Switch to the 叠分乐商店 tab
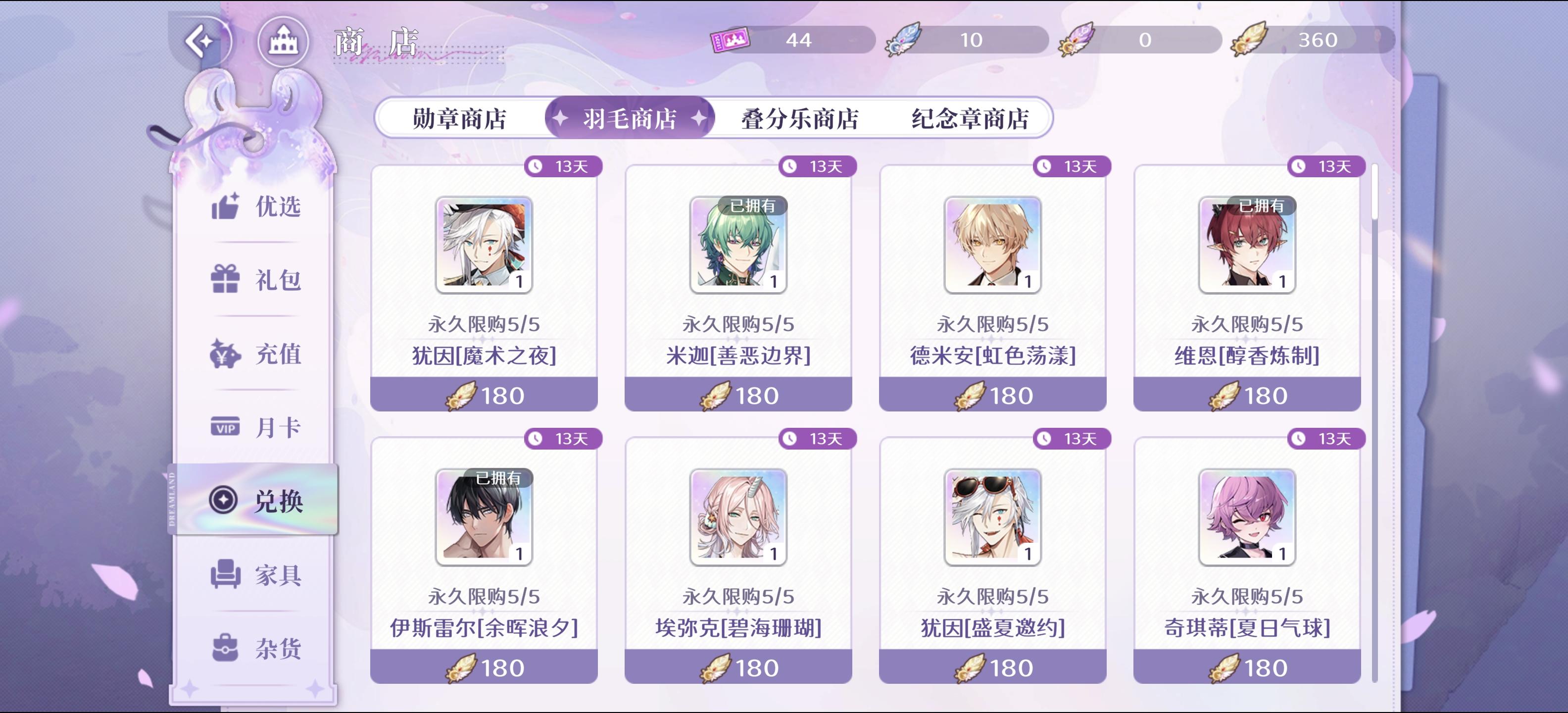Screen dimensions: 1568x713 click(799, 118)
